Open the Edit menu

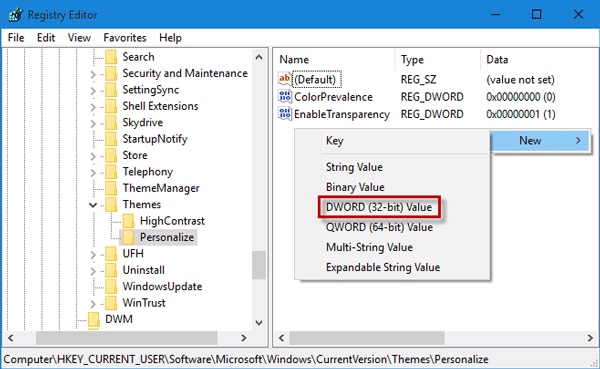click(x=46, y=38)
